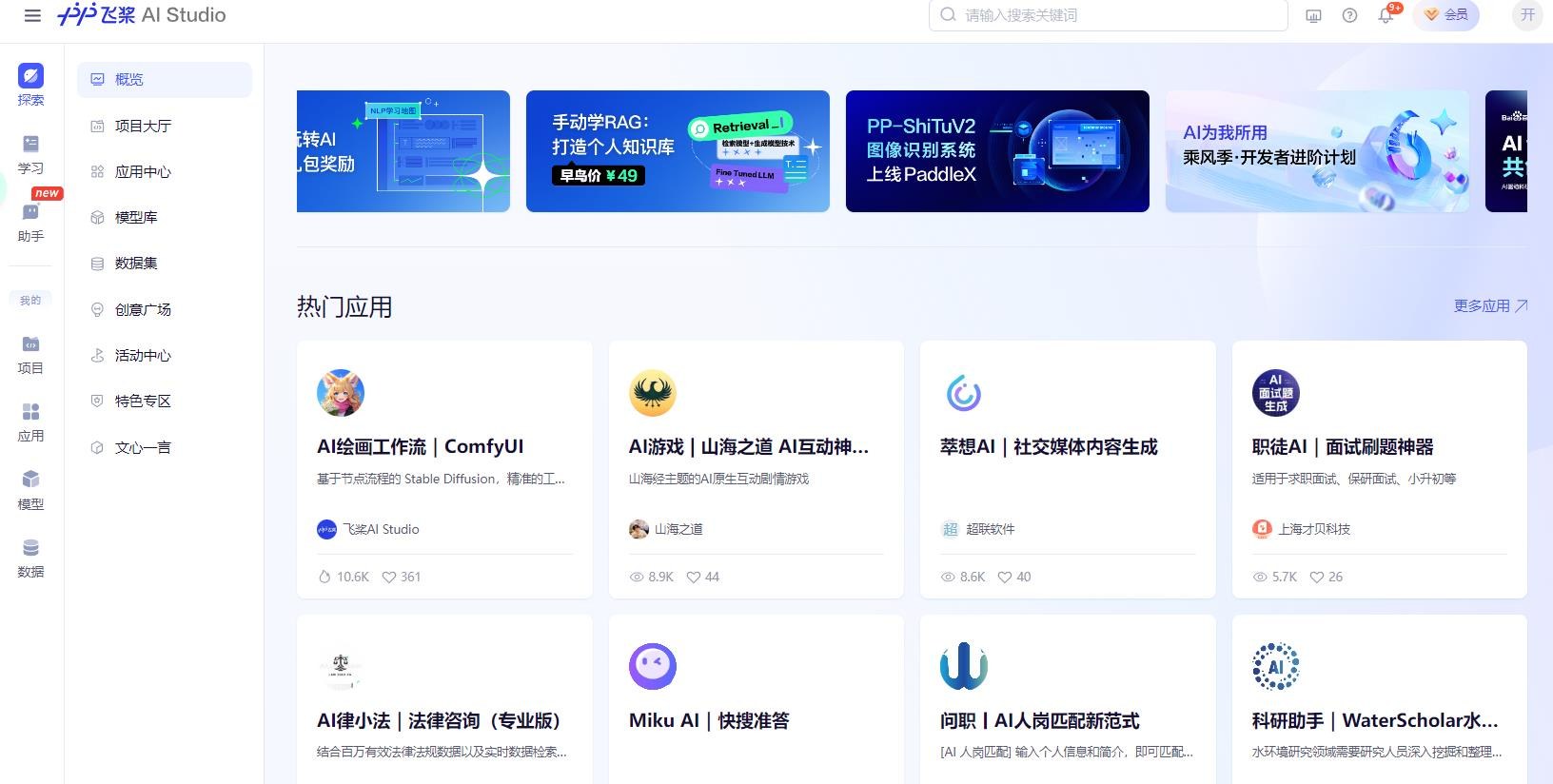The height and width of the screenshot is (784, 1553).
Task: Click the heart icon showing 44 likes
Action: click(x=694, y=577)
